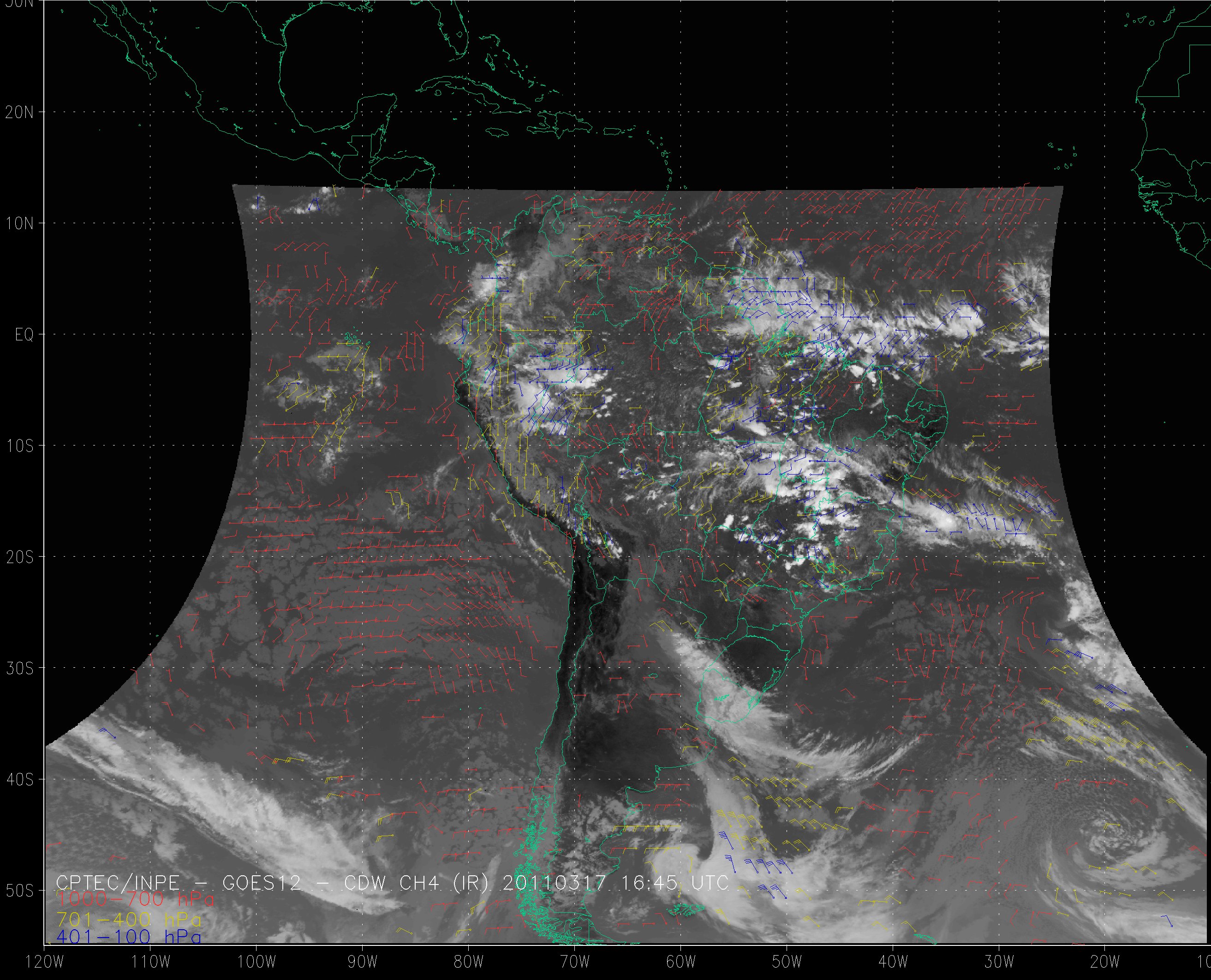Click the EQ latitude axis label
Viewport: 1211px width, 980px height.
(x=24, y=335)
